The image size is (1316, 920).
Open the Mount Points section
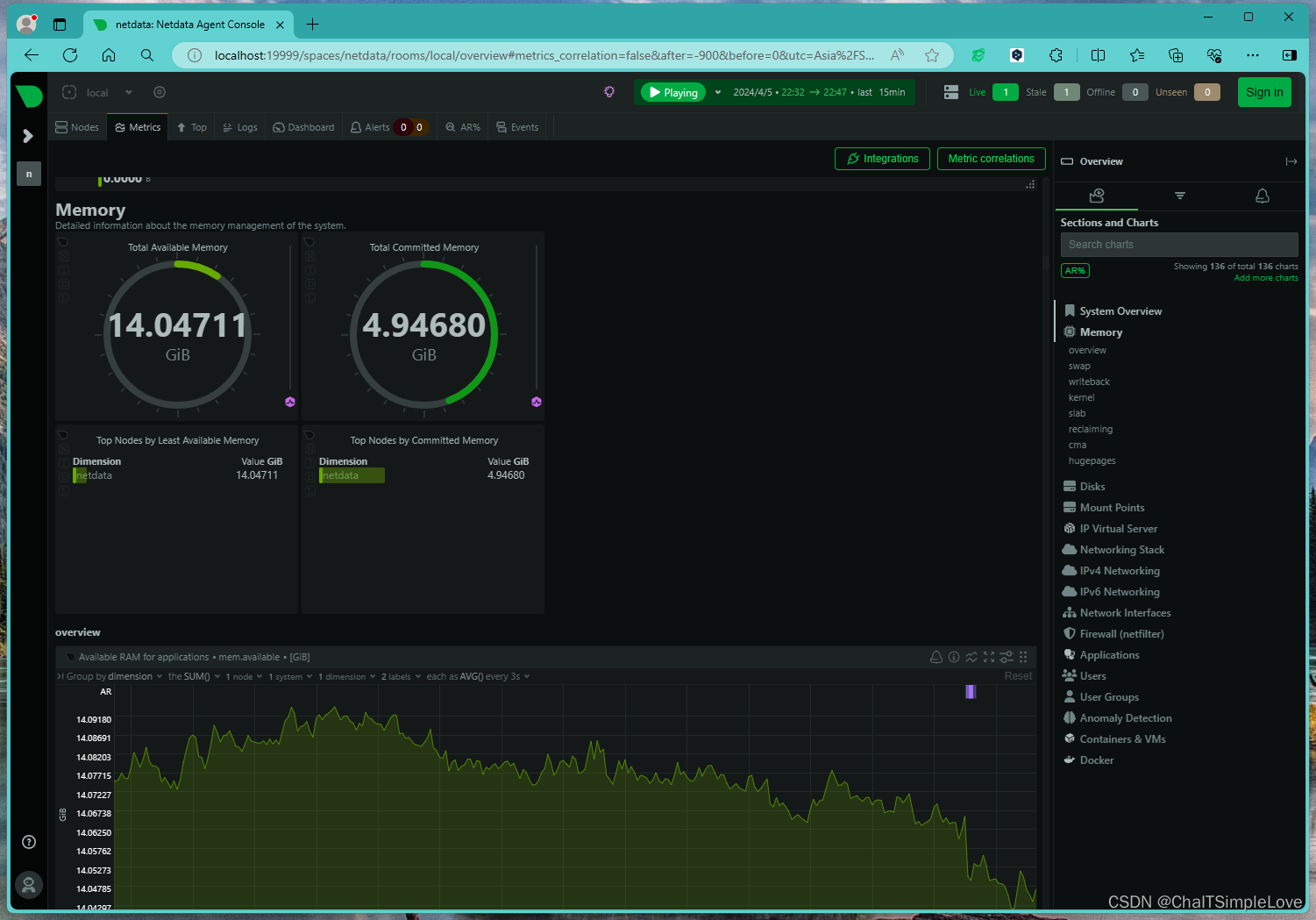point(1112,508)
